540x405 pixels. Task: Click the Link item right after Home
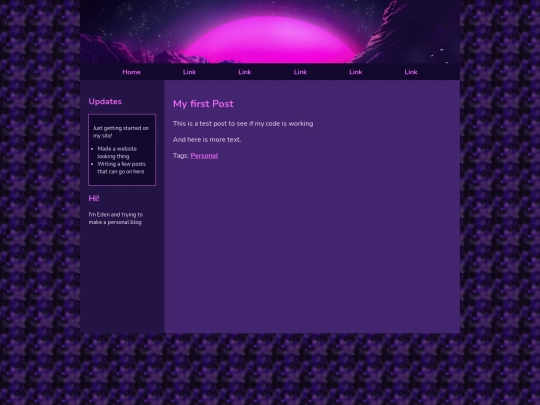click(189, 72)
